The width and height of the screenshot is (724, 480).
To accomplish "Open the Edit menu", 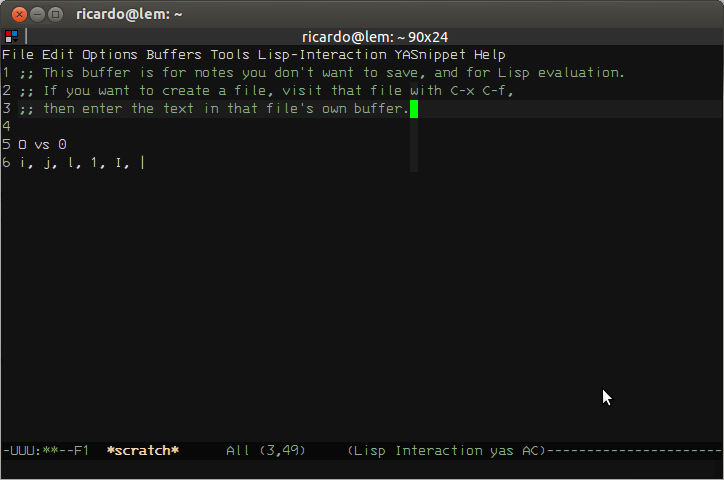I will [58, 54].
